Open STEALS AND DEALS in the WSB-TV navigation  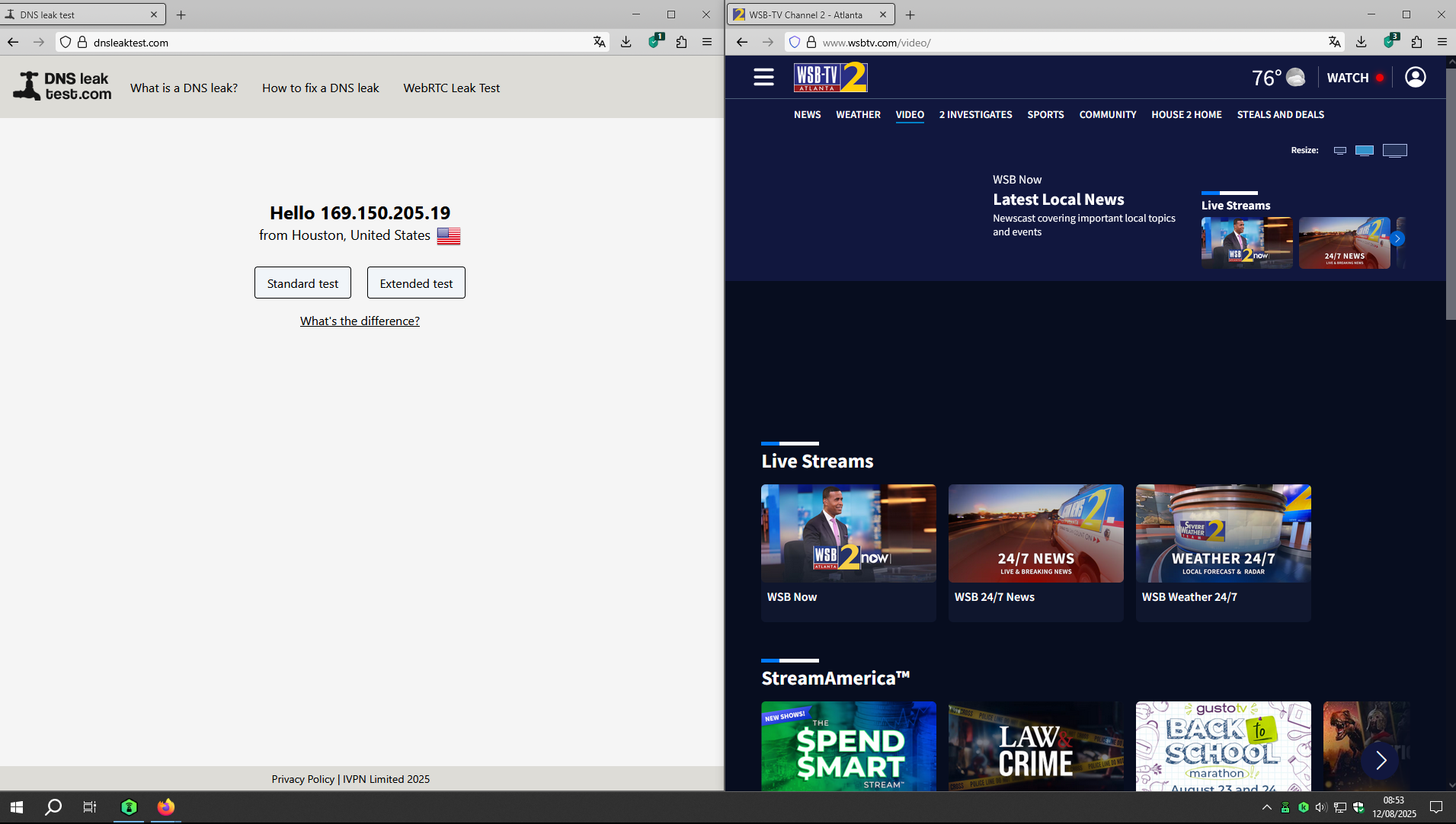[x=1281, y=115]
